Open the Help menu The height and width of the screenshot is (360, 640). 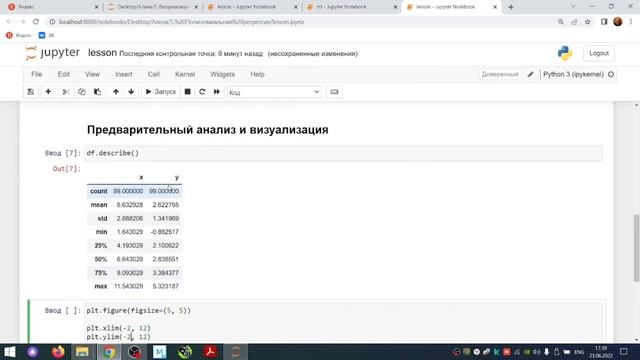pos(257,74)
